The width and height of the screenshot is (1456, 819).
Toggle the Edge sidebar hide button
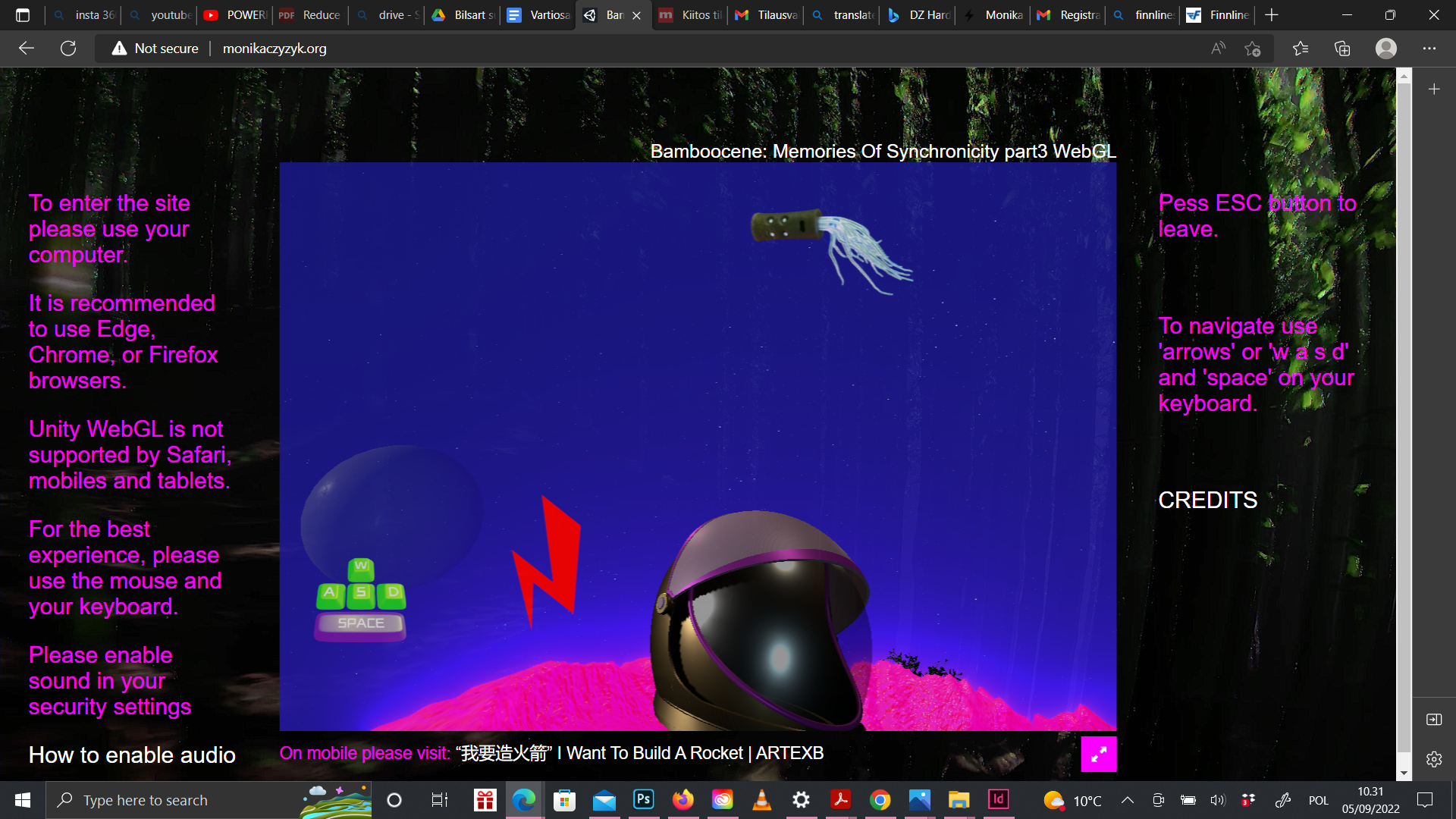tap(1433, 719)
